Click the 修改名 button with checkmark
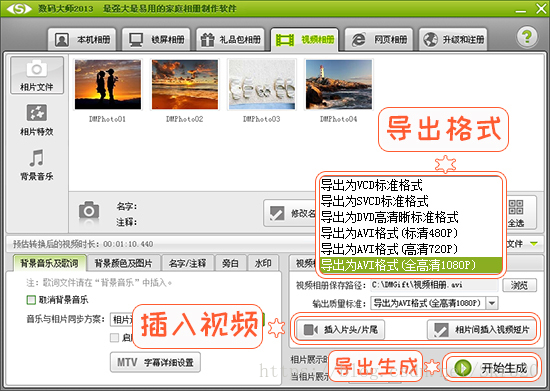This screenshot has height=391, width=550. click(290, 213)
